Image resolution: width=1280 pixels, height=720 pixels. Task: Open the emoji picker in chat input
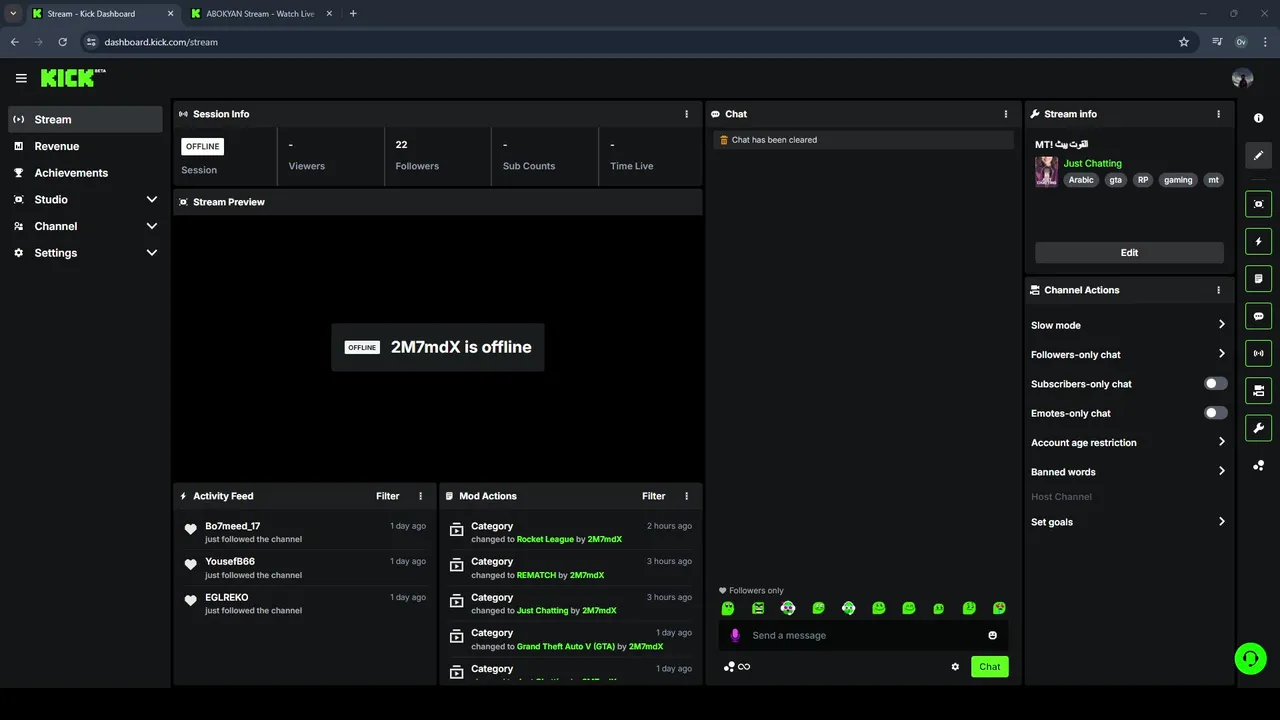[992, 635]
